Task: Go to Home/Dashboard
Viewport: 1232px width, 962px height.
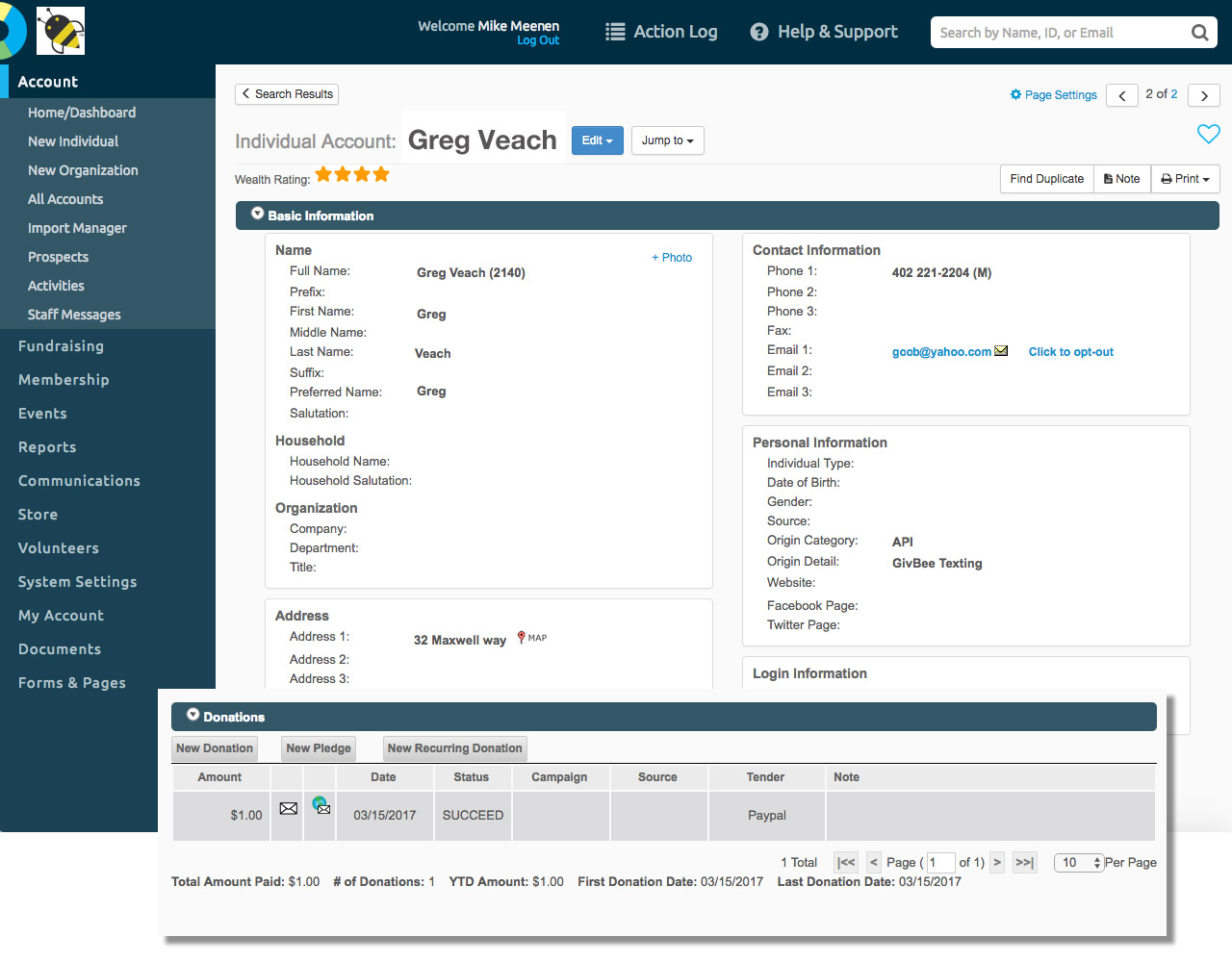Action: [82, 113]
